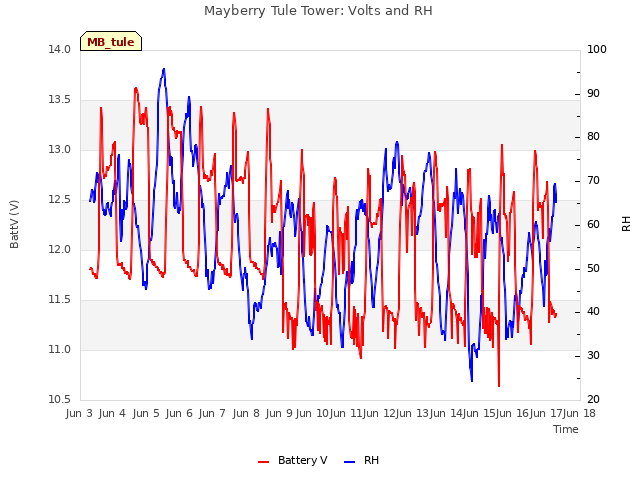Select the Battery V legend label
This screenshot has width=640, height=480.
tap(302, 460)
